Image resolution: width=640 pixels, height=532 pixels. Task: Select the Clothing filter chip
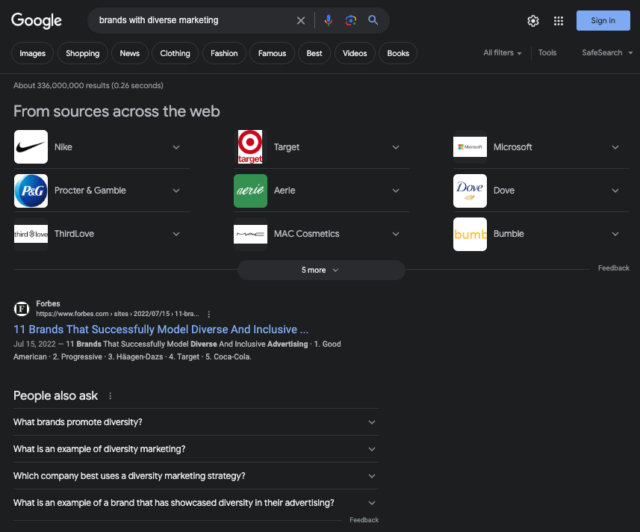175,53
